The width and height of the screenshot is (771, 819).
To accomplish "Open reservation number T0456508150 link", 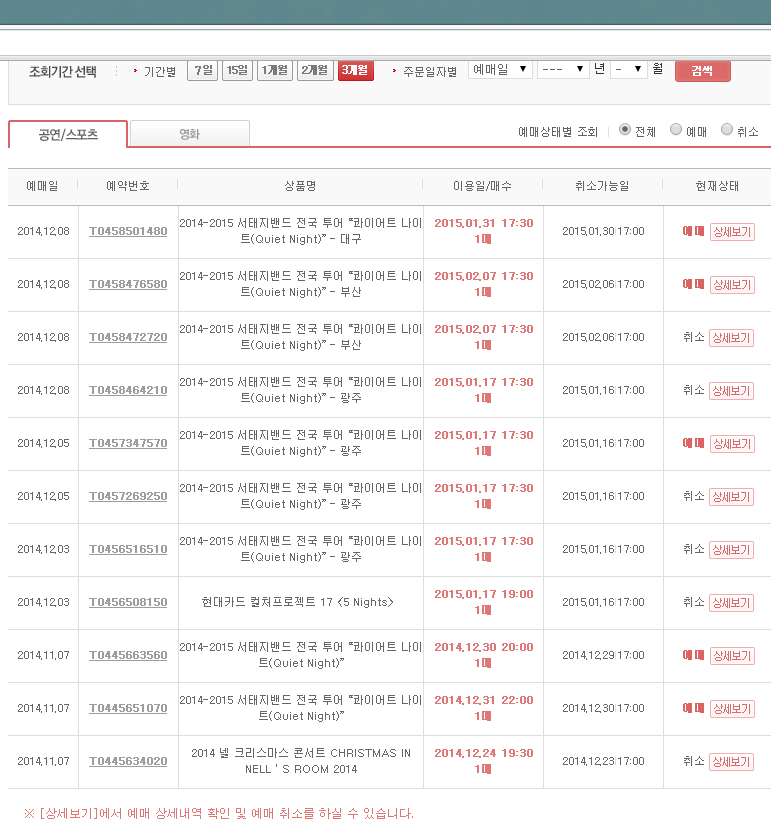I will click(128, 603).
